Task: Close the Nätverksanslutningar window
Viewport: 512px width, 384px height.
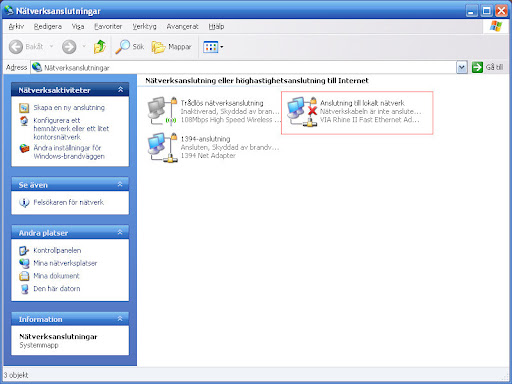Action: coord(501,11)
